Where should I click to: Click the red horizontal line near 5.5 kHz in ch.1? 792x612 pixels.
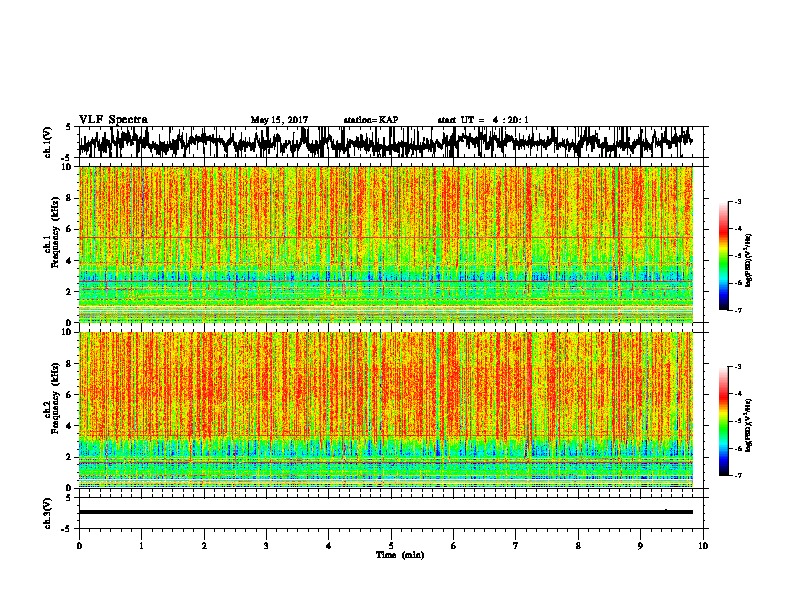pyautogui.click(x=386, y=237)
